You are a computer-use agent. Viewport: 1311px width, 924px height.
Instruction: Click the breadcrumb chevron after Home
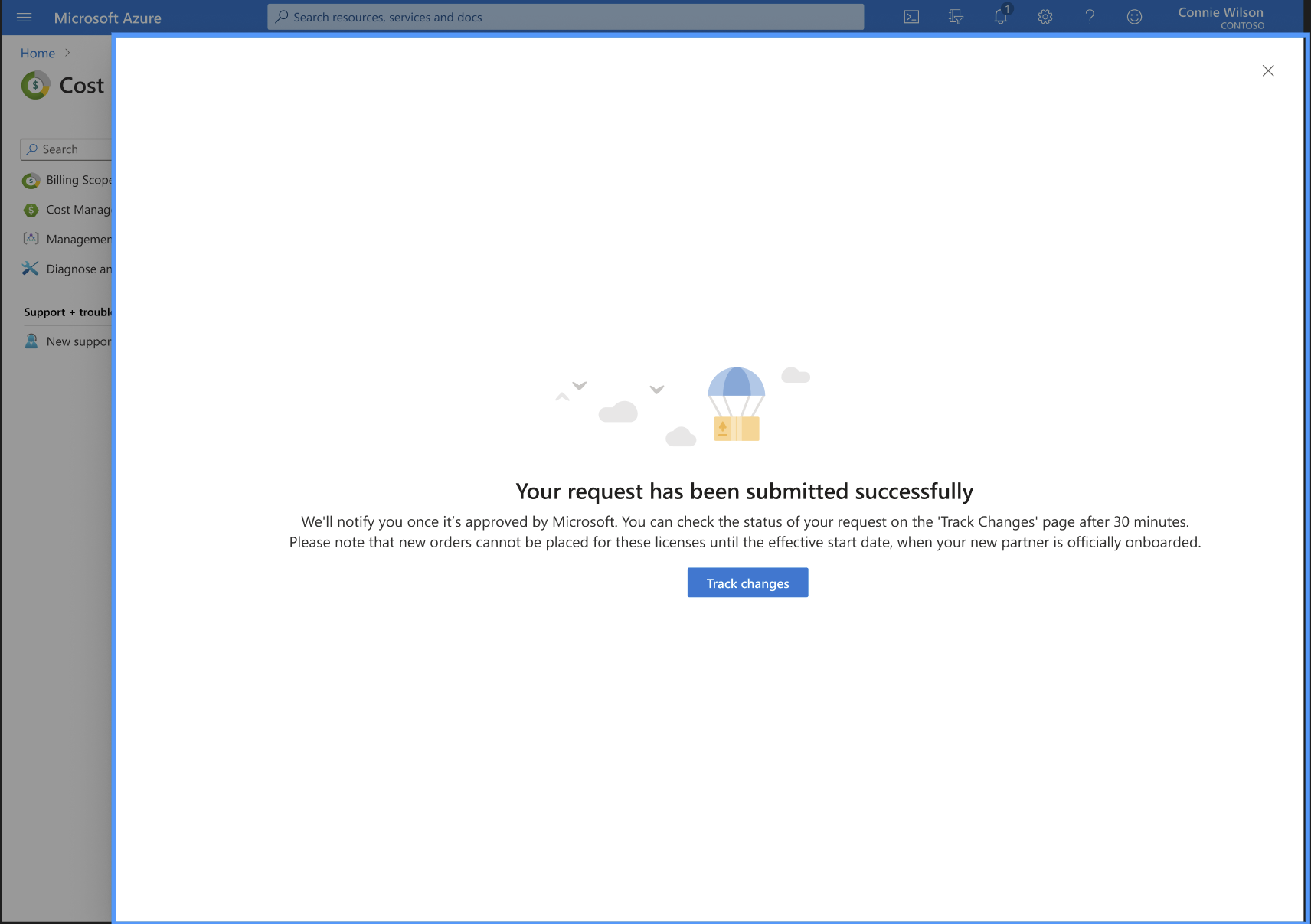67,53
